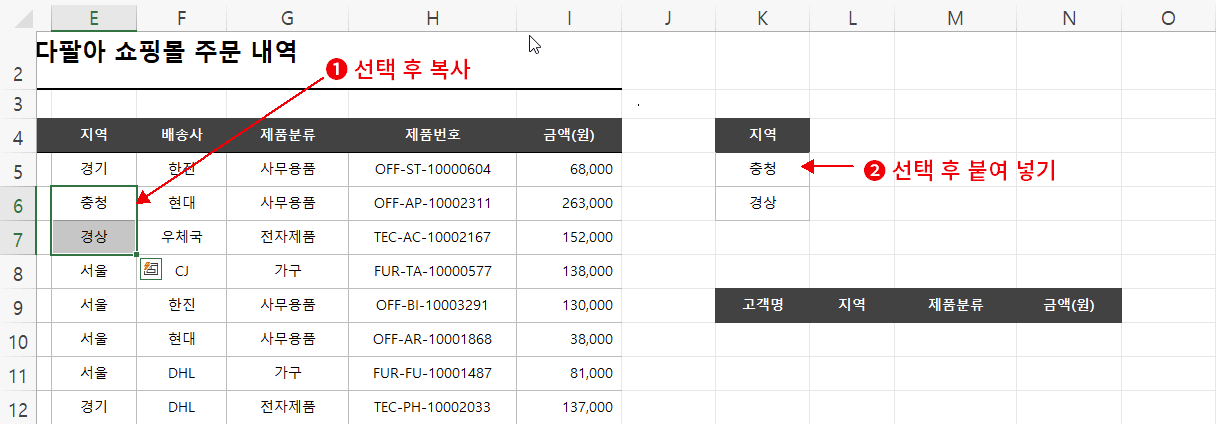Screen dimensions: 1216x424
Task: Click the '금액(원)' header in column N
Action: tap(1069, 305)
